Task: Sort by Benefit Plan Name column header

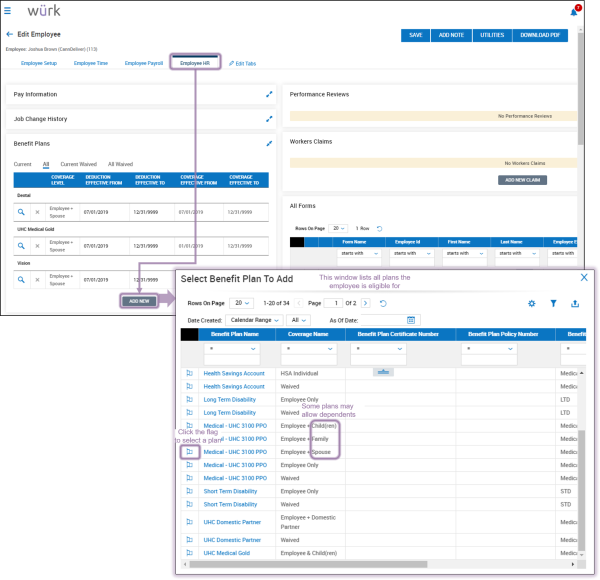Action: coord(235,334)
